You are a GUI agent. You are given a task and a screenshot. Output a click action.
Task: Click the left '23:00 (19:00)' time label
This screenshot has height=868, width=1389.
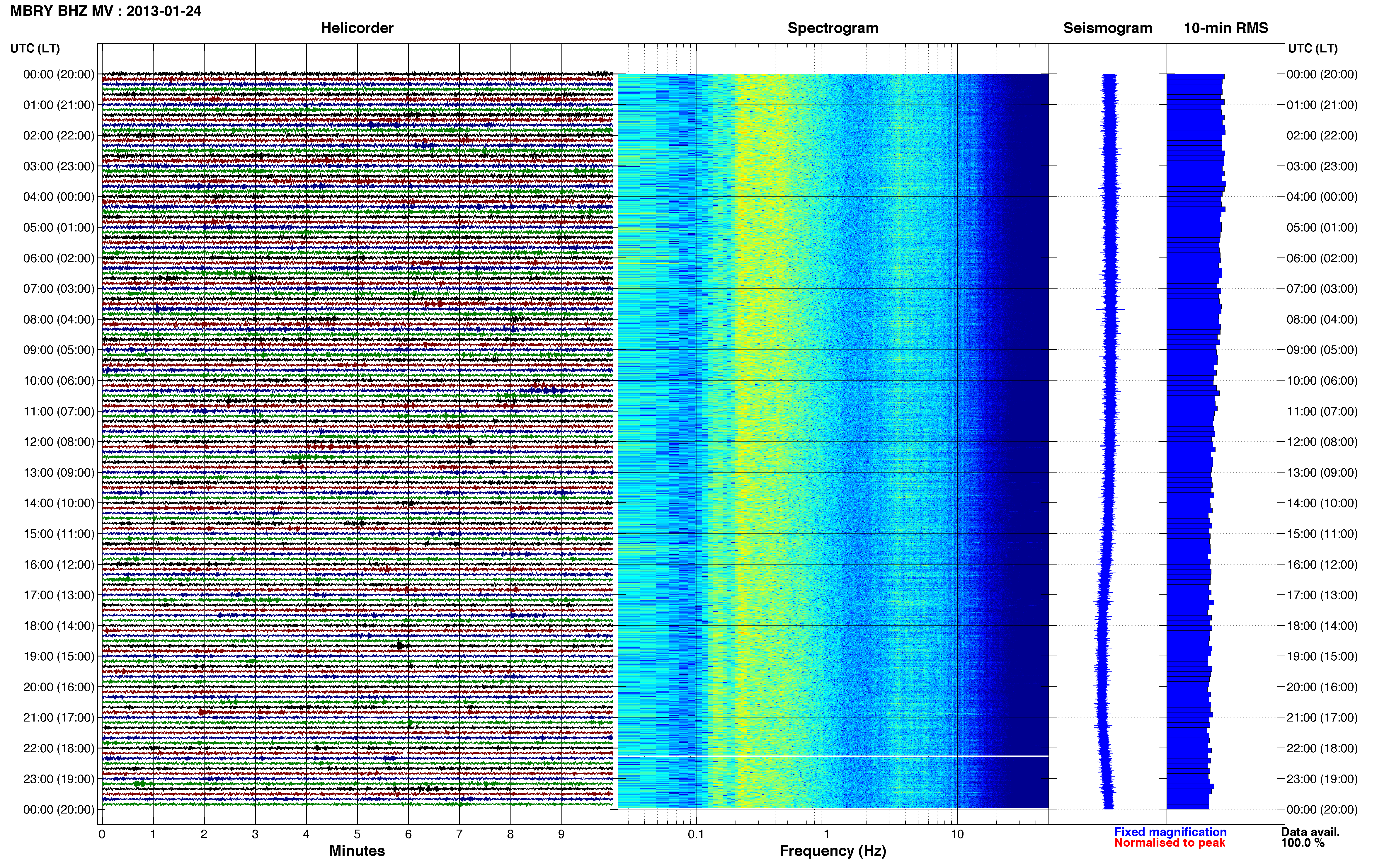point(59,779)
